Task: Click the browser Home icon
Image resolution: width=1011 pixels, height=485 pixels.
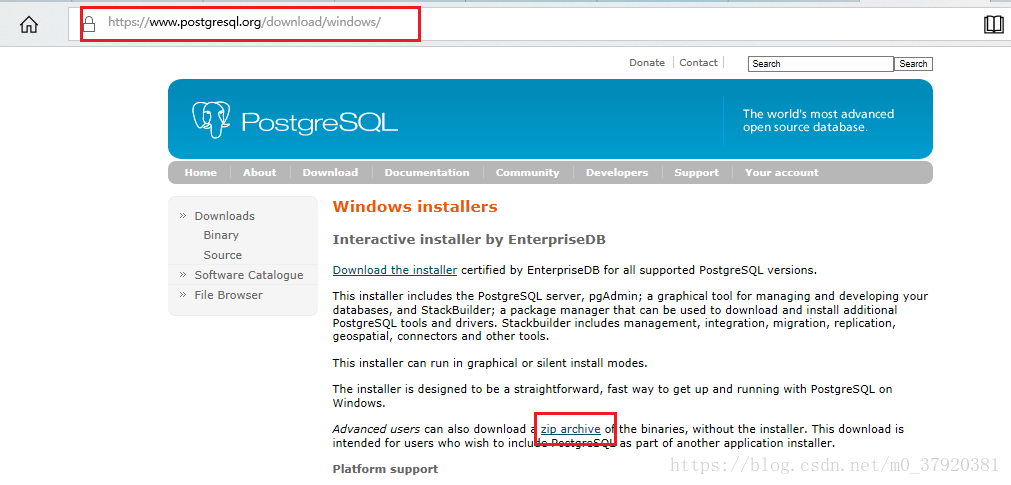Action: click(x=29, y=25)
